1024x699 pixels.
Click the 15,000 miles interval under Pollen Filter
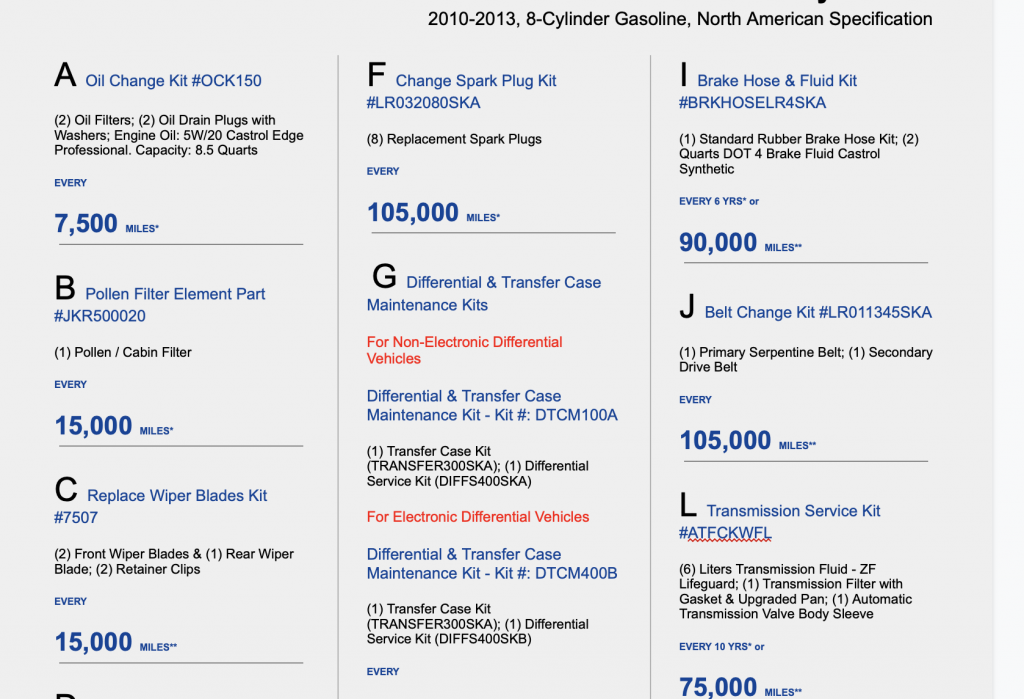click(114, 426)
